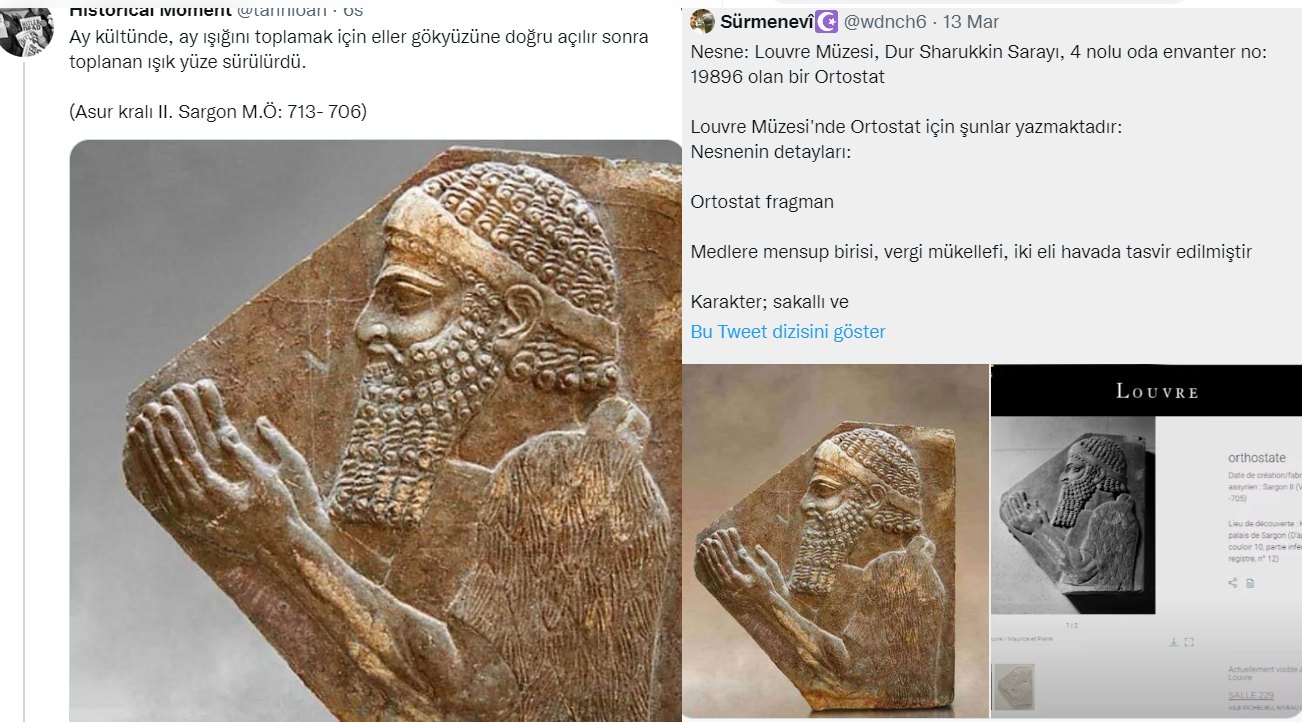
Task: Click the black-and-white orthostate photo
Action: [x=1073, y=516]
